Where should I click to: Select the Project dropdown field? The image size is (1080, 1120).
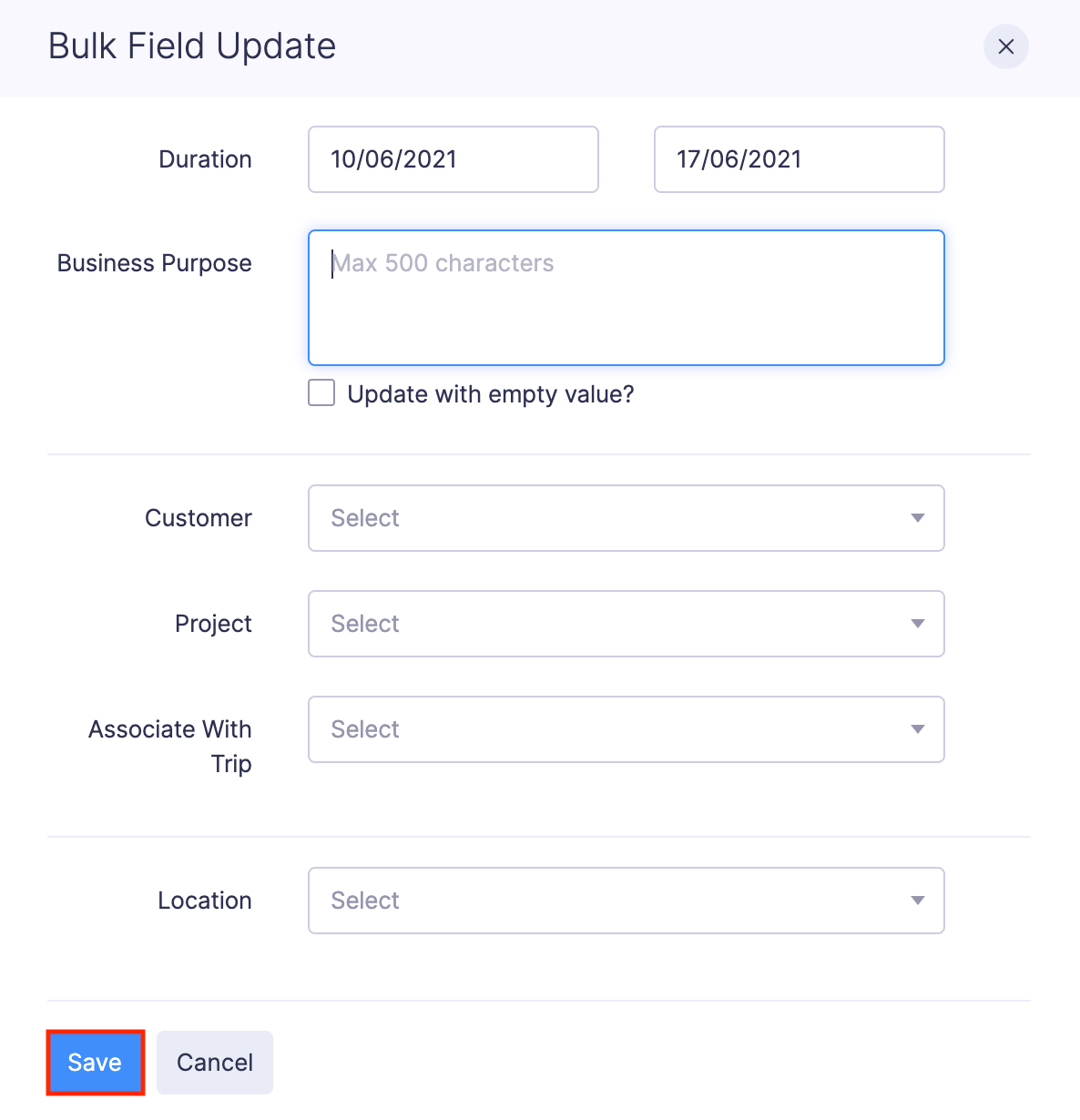(627, 624)
